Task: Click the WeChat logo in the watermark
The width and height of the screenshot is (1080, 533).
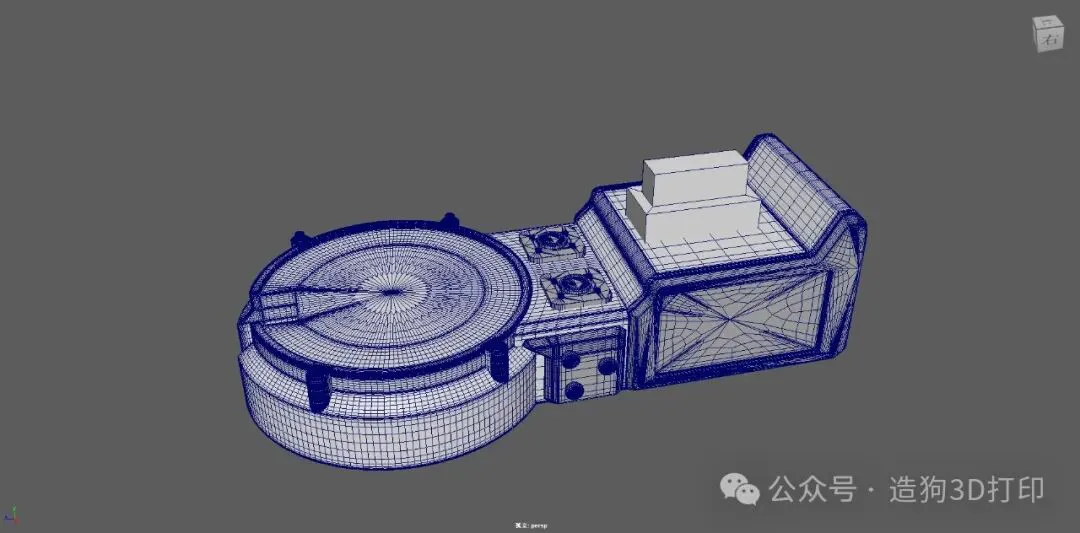Action: point(740,488)
